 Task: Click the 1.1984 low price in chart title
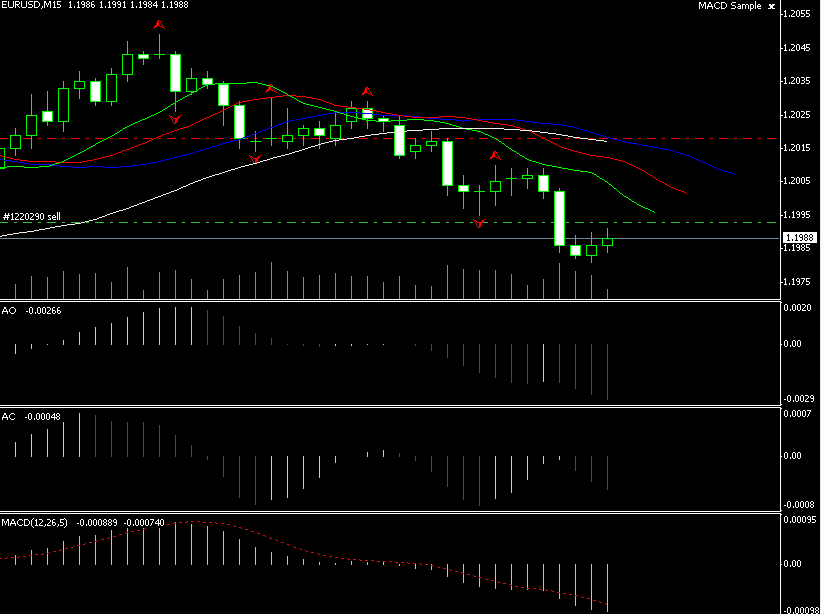pos(143,5)
